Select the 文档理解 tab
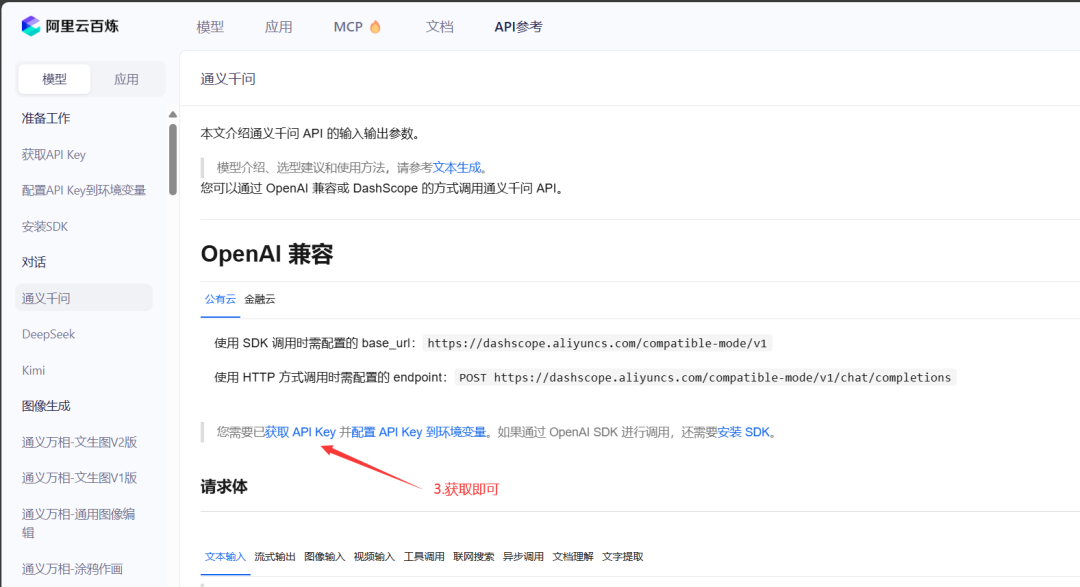The width and height of the screenshot is (1080, 587). pos(572,557)
